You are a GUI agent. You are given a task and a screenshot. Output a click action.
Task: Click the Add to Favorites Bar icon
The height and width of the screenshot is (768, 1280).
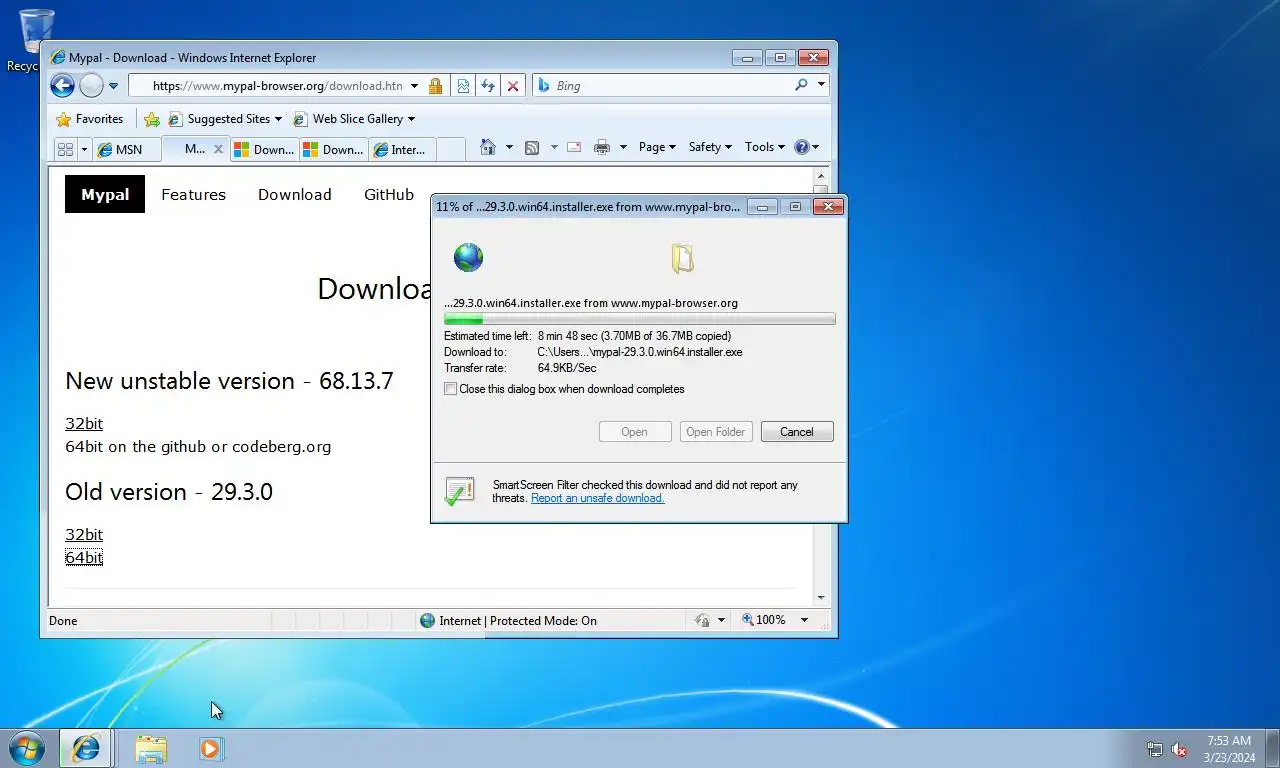151,119
